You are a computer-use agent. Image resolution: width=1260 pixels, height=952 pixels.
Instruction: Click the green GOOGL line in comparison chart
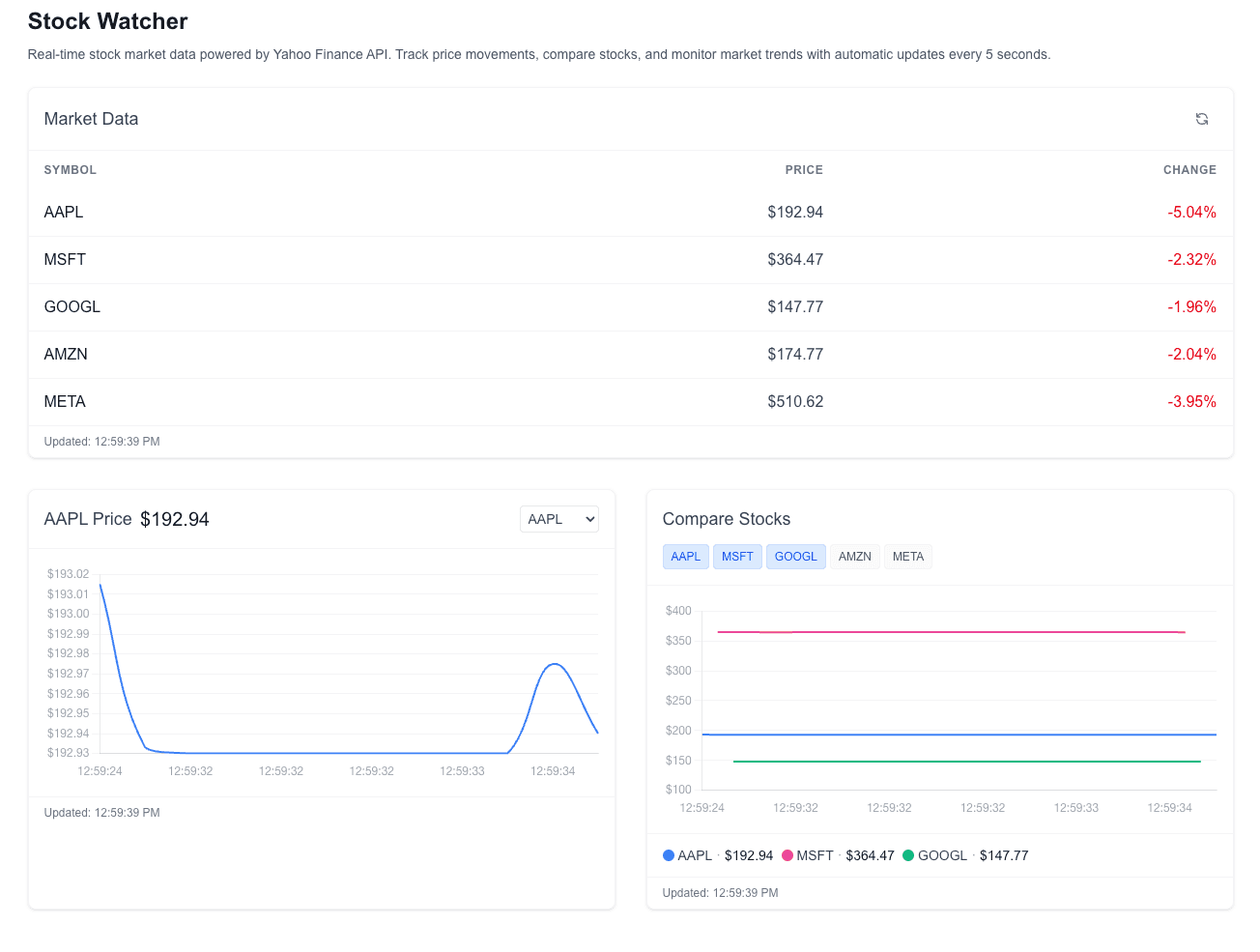coord(966,762)
